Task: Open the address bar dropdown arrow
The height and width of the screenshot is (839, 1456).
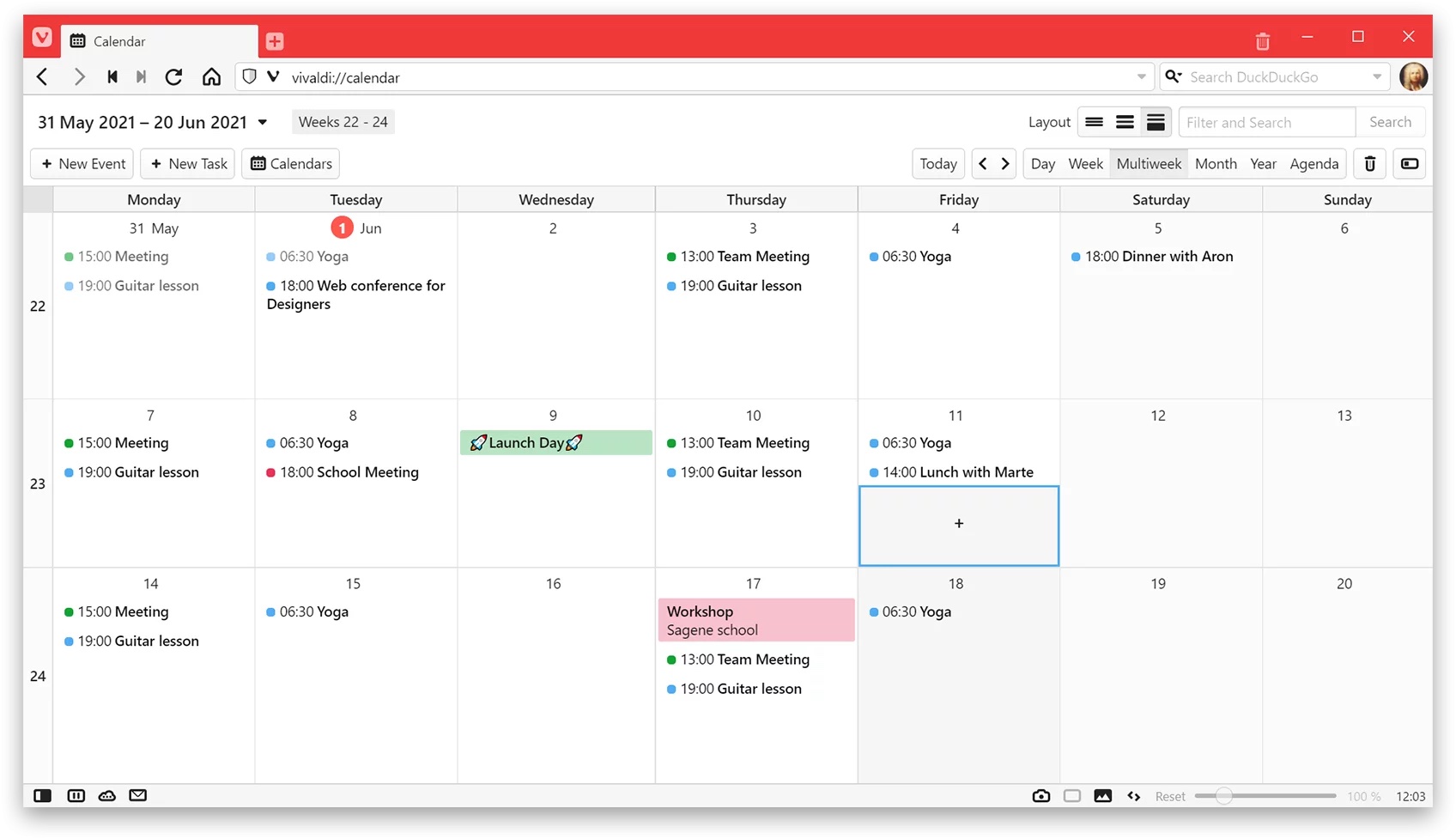Action: click(1141, 77)
